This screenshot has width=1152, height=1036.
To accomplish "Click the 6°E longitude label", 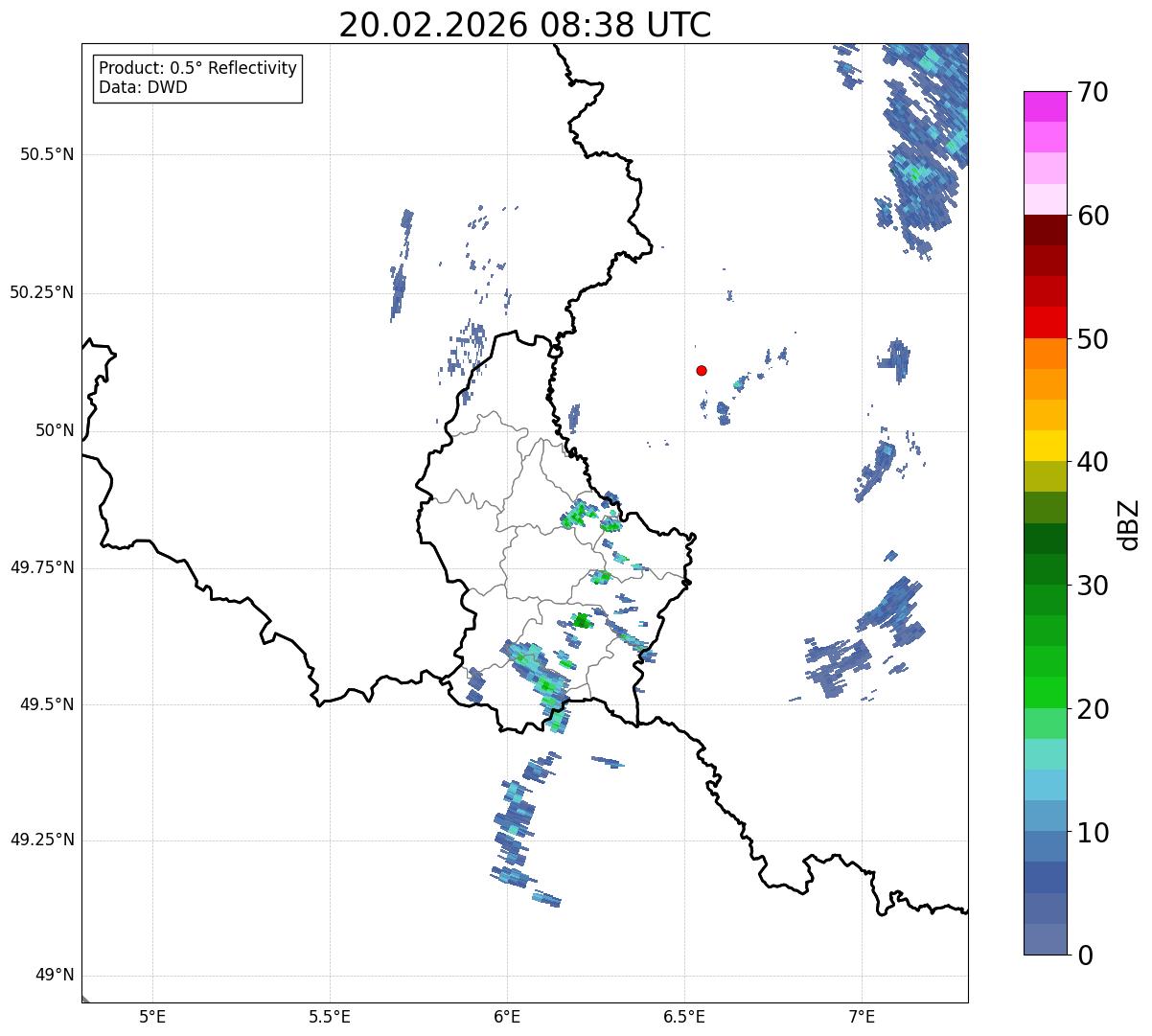I will pyautogui.click(x=507, y=1016).
